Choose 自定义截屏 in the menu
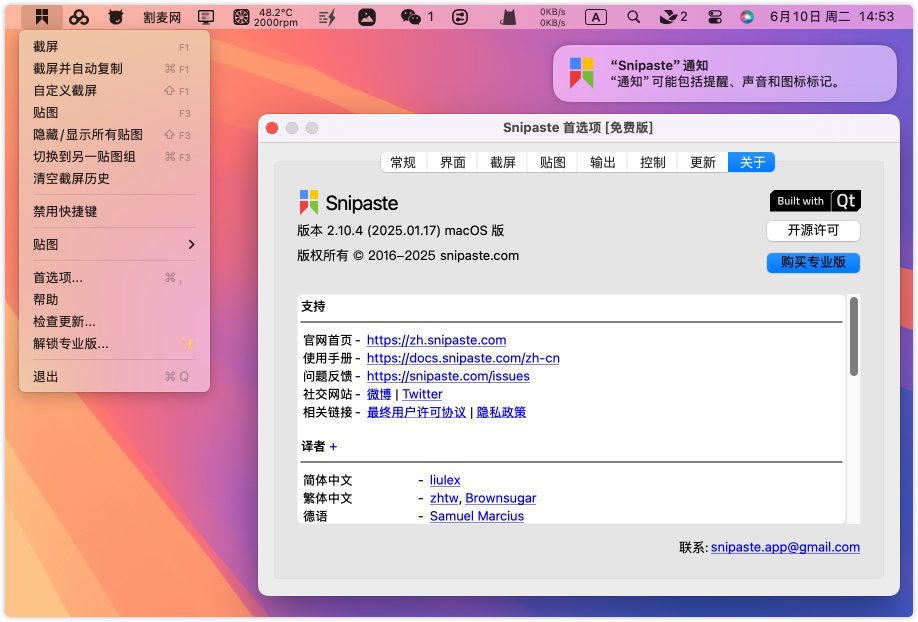 point(114,91)
